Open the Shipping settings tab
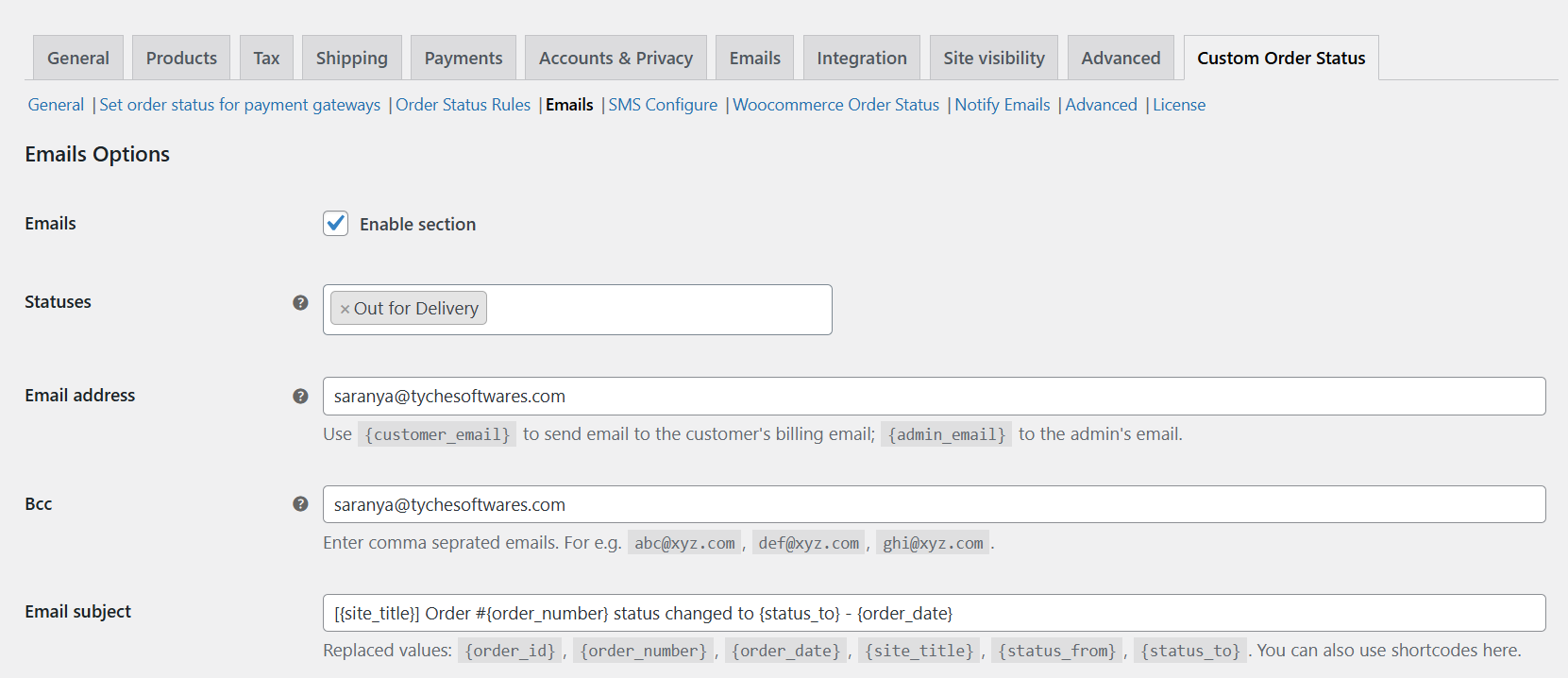 pyautogui.click(x=351, y=59)
